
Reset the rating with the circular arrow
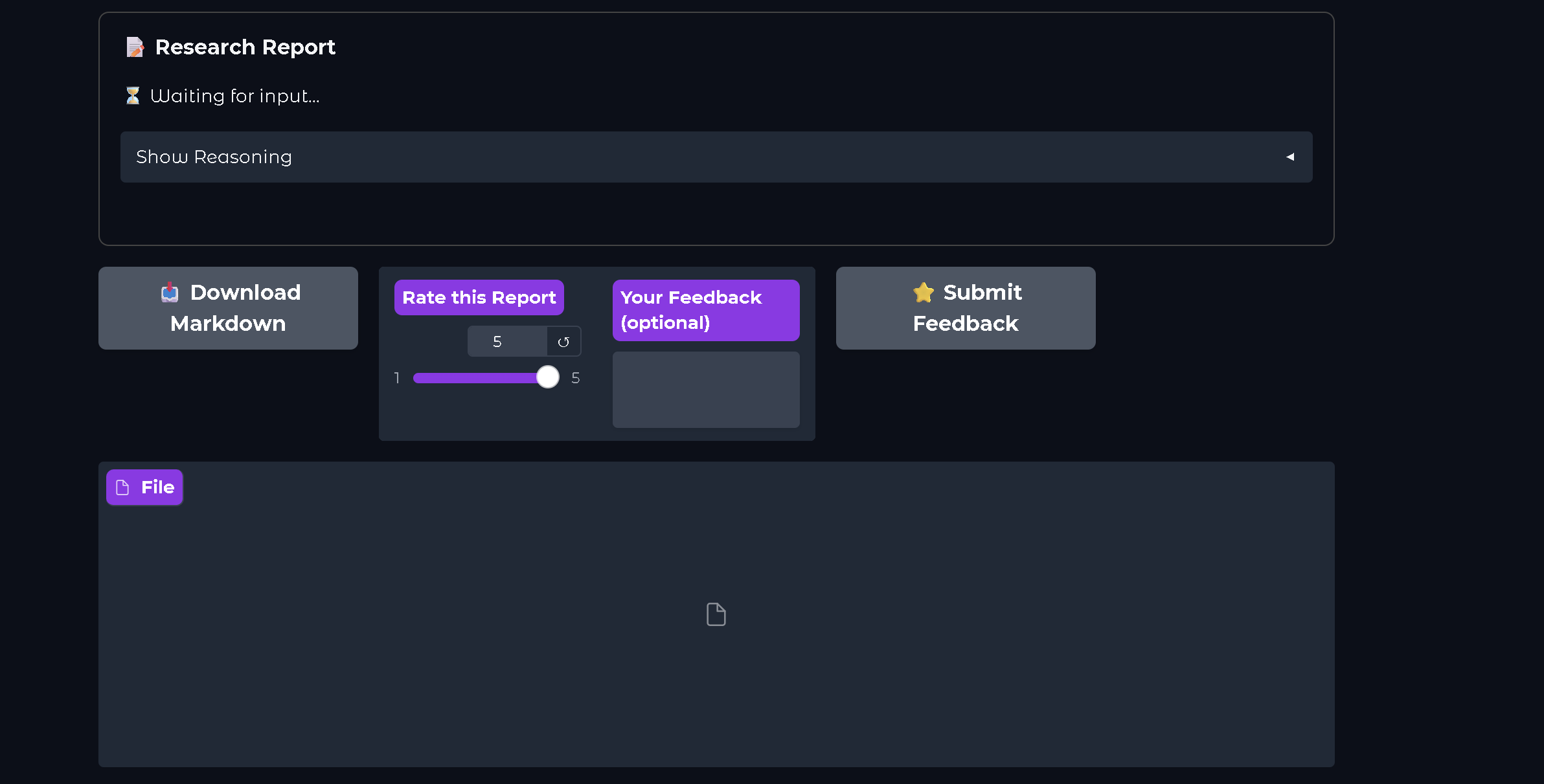click(x=563, y=342)
